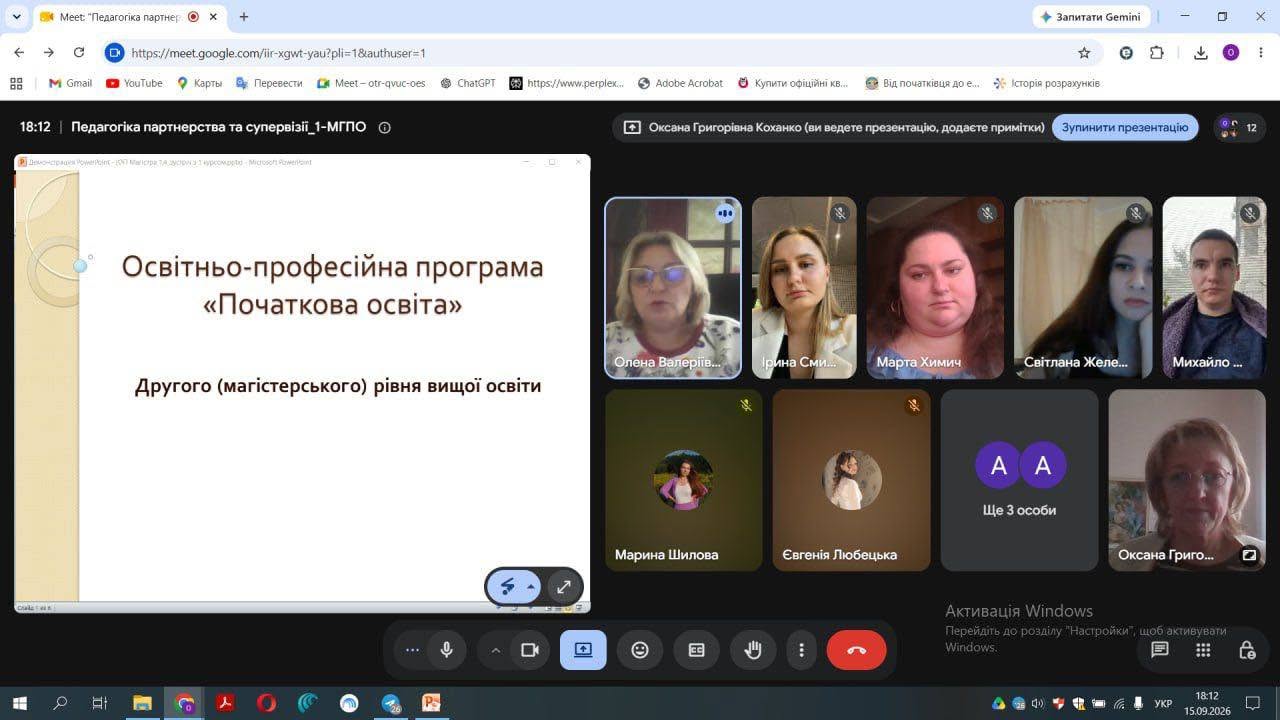Viewport: 1280px width, 720px height.
Task: Toggle the camera in Meet controls
Action: coord(530,650)
